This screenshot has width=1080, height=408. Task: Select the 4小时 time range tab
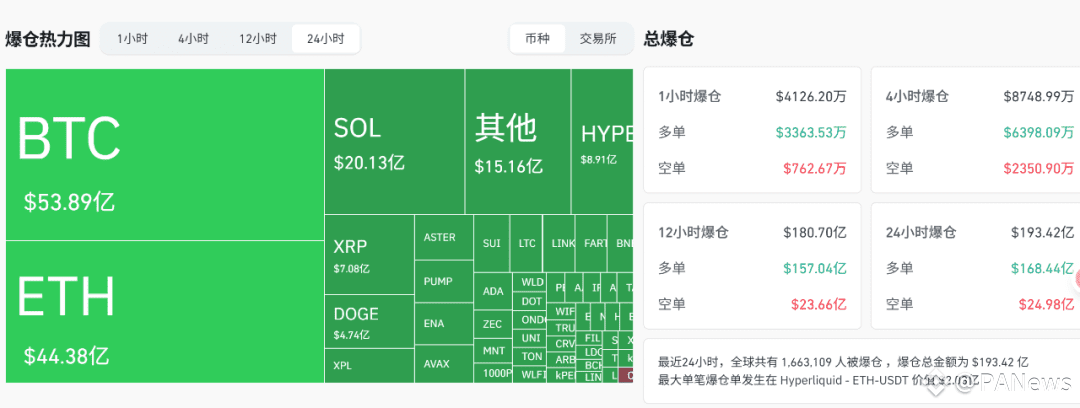coord(193,39)
